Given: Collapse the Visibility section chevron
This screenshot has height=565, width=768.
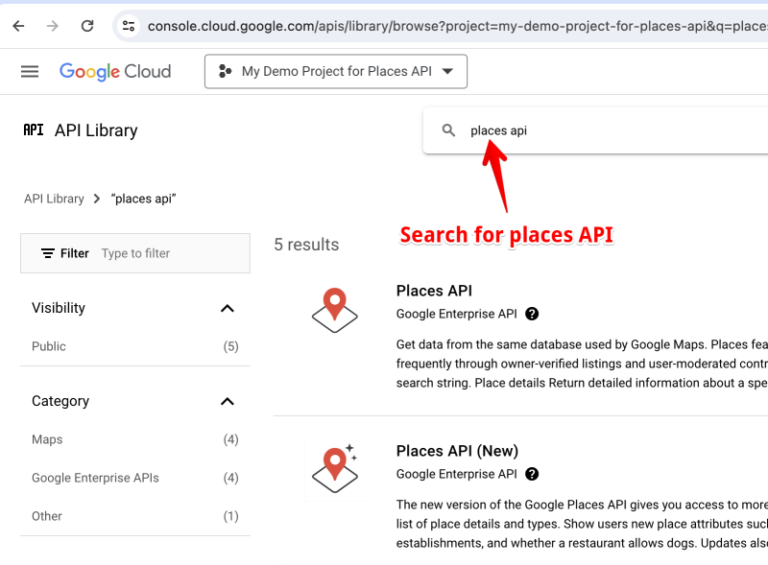Looking at the screenshot, I should coord(227,308).
